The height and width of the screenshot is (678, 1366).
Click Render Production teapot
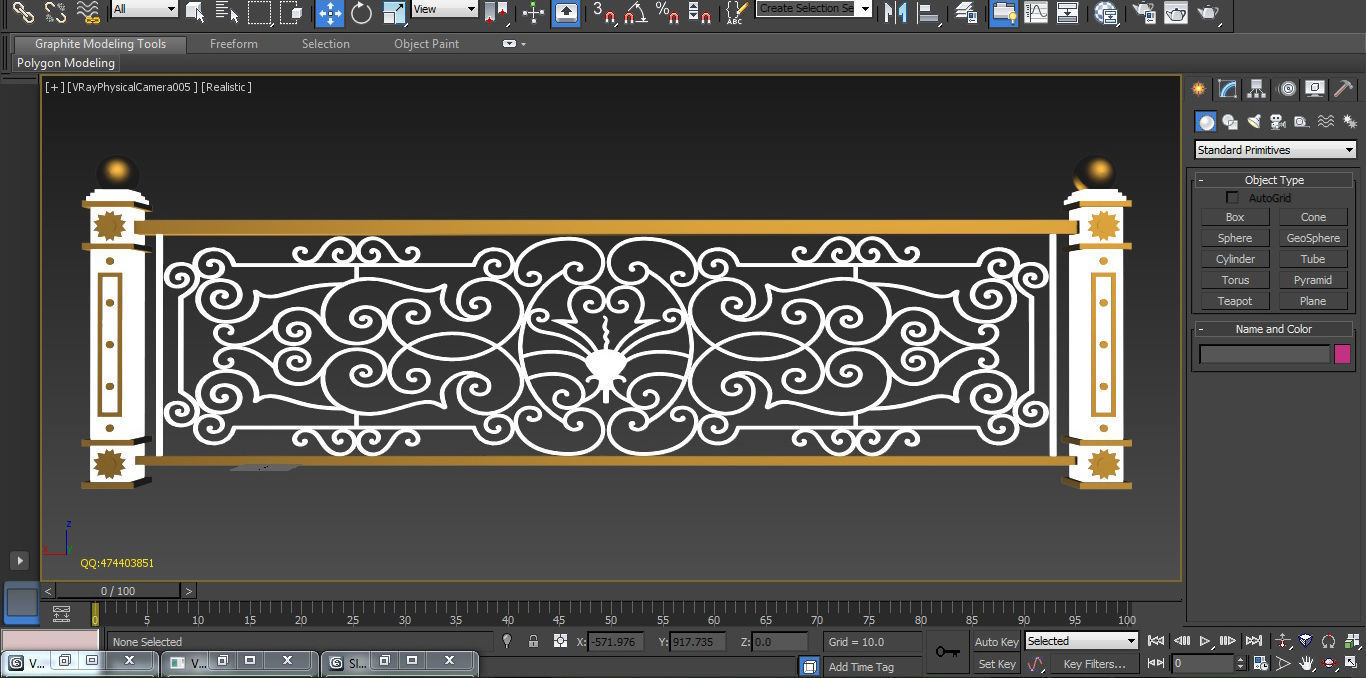point(1208,12)
